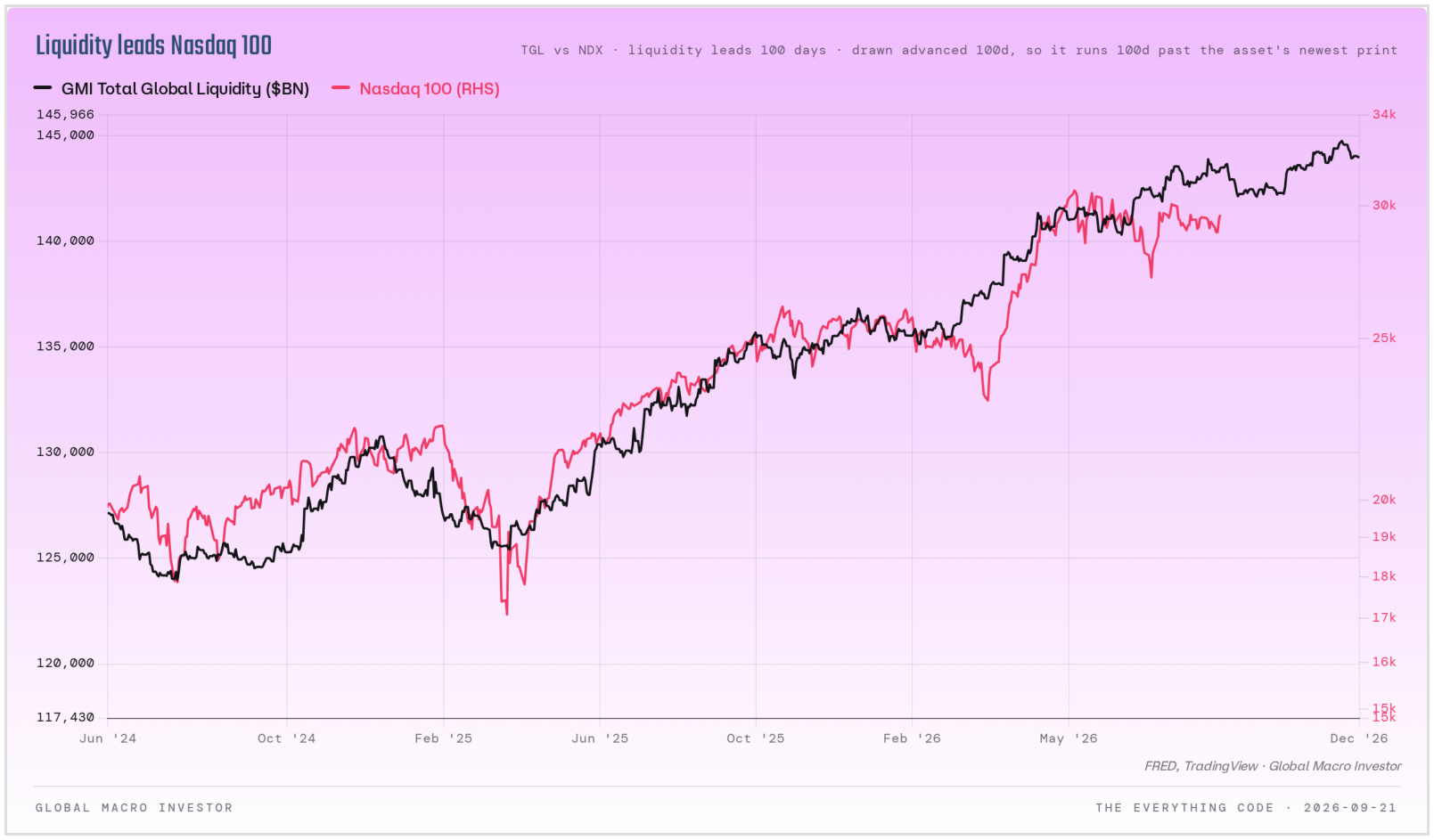Click the x-axis label Feb '25
The width and height of the screenshot is (1434, 840).
coord(443,738)
